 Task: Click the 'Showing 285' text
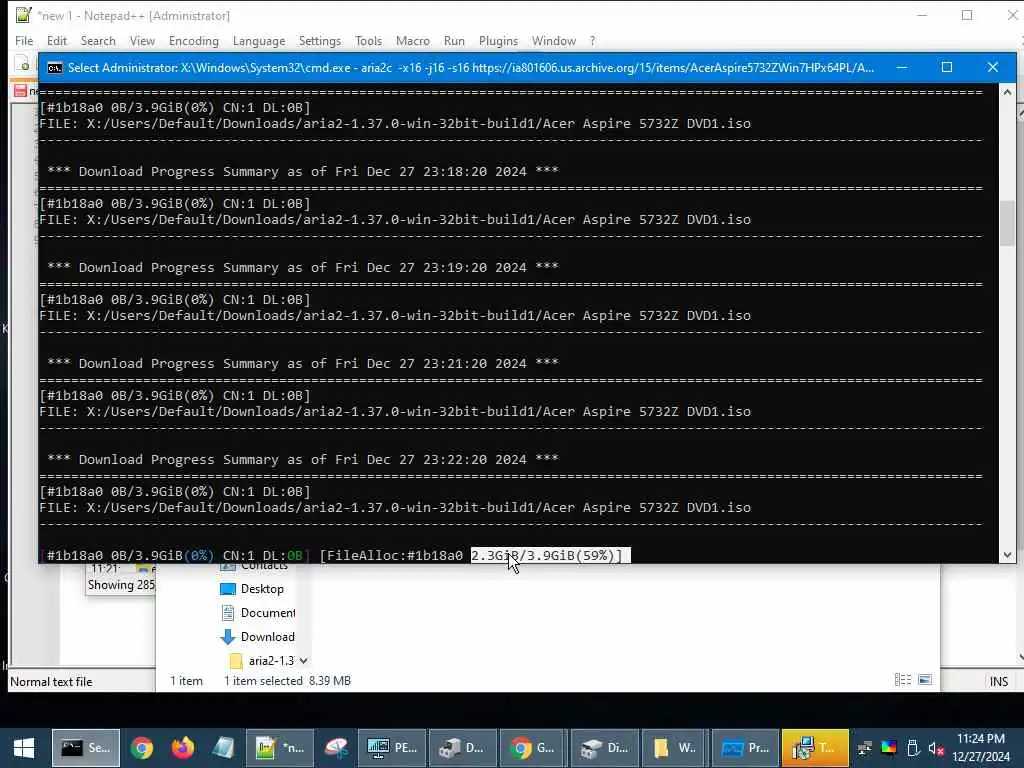[121, 584]
